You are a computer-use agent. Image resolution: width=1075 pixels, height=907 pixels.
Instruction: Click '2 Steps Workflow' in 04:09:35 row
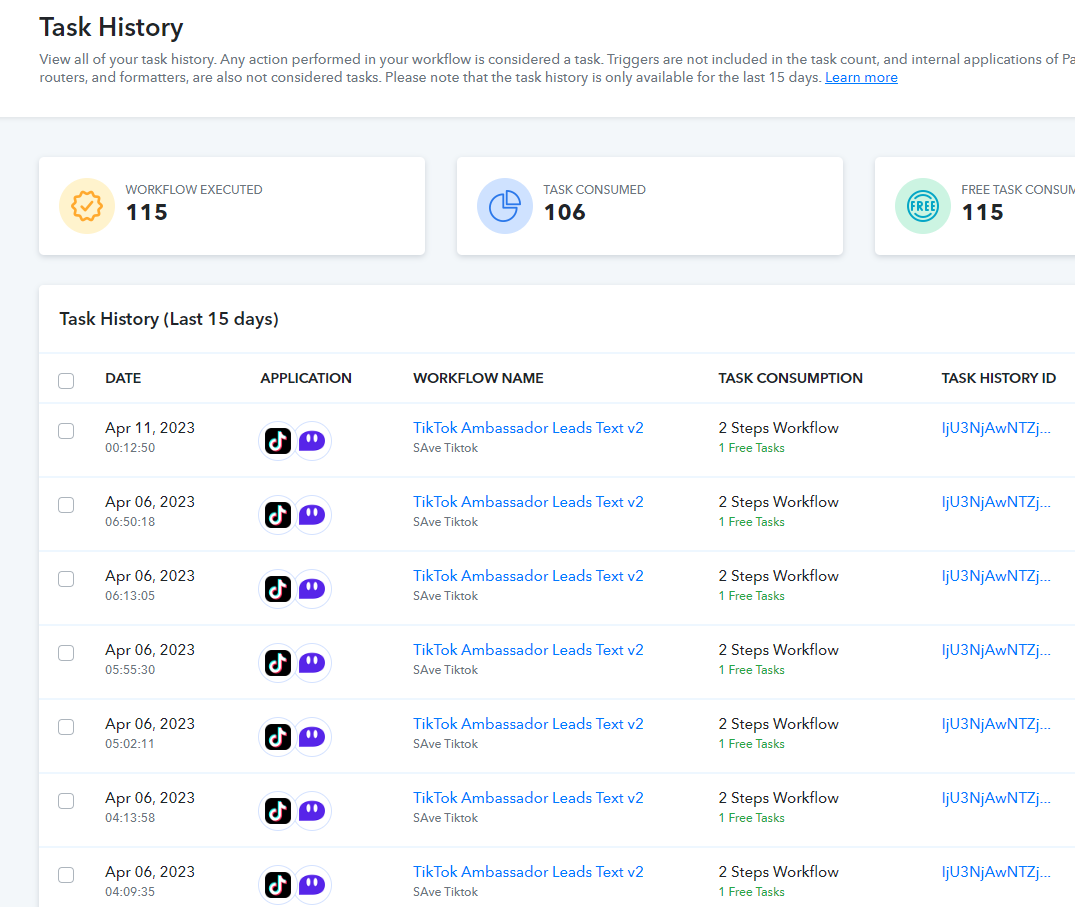pos(778,872)
